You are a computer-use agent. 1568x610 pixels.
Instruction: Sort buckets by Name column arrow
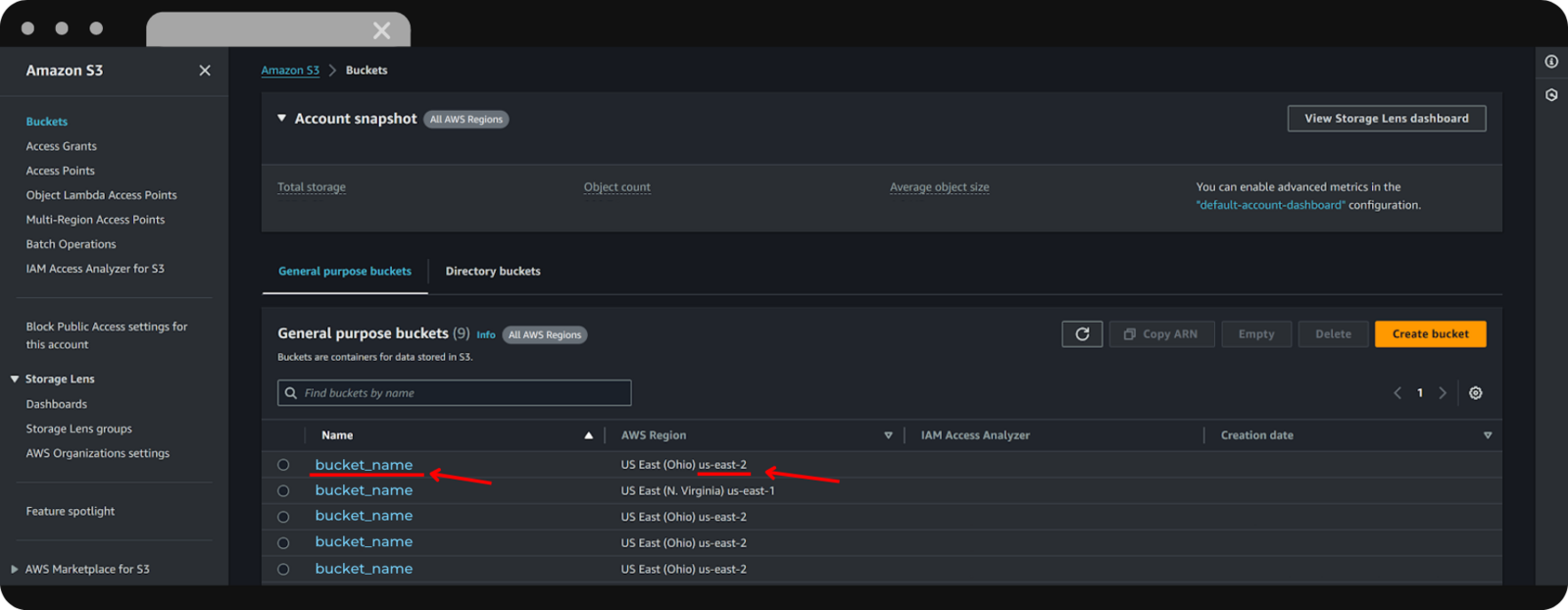pos(589,435)
